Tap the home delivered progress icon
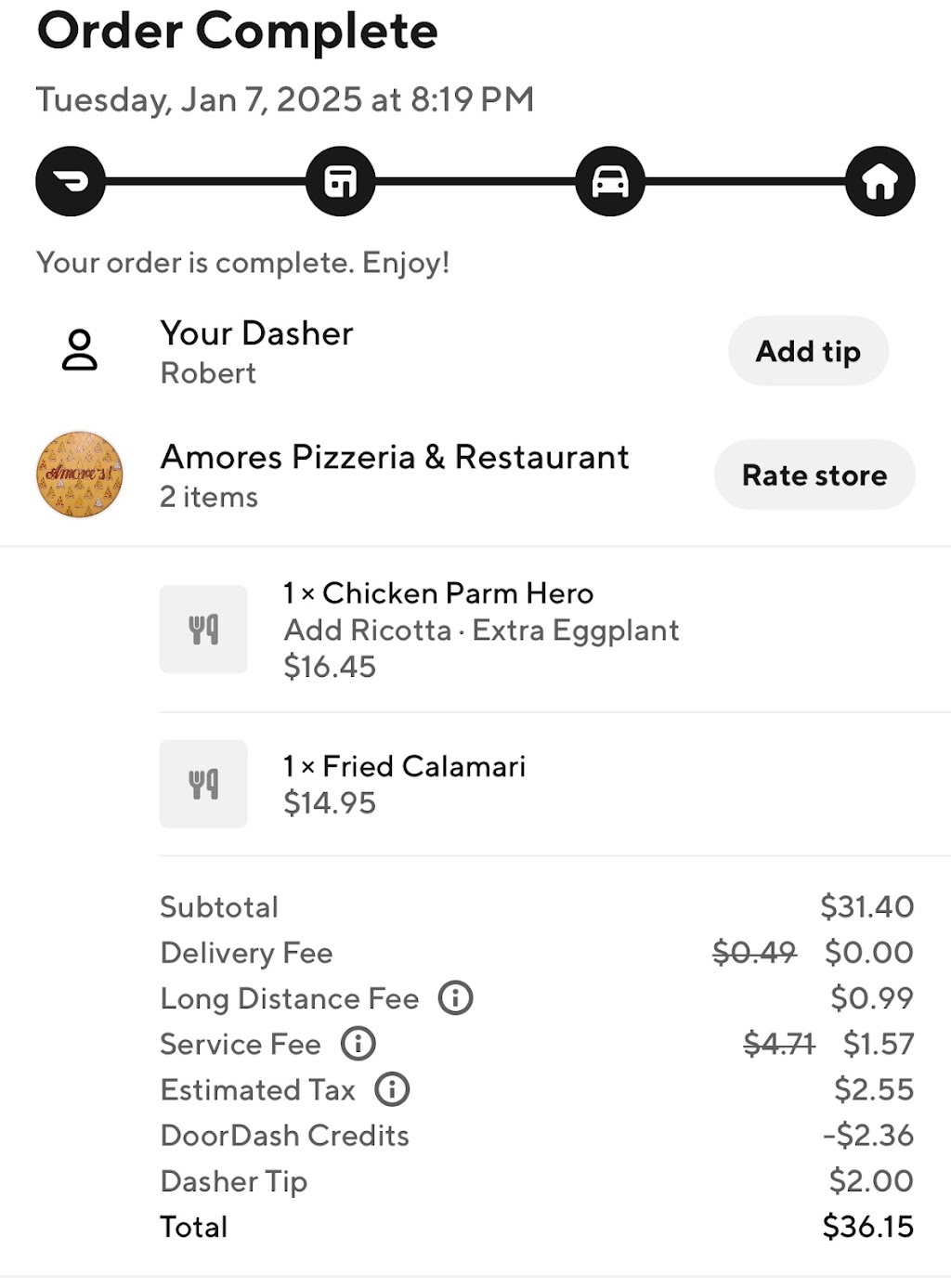The height and width of the screenshot is (1288, 951). coord(880,181)
